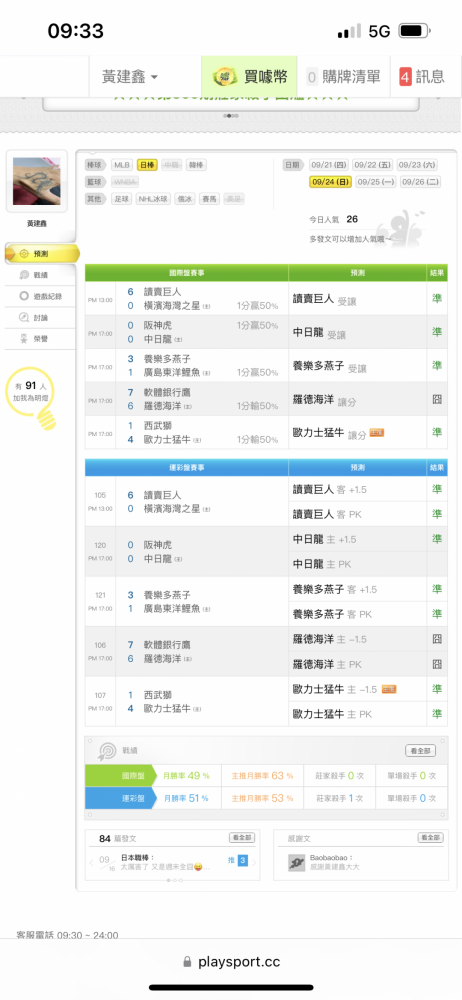Click 養樂多燕子 客 PK prediction
This screenshot has width=462, height=1000.
(332, 614)
